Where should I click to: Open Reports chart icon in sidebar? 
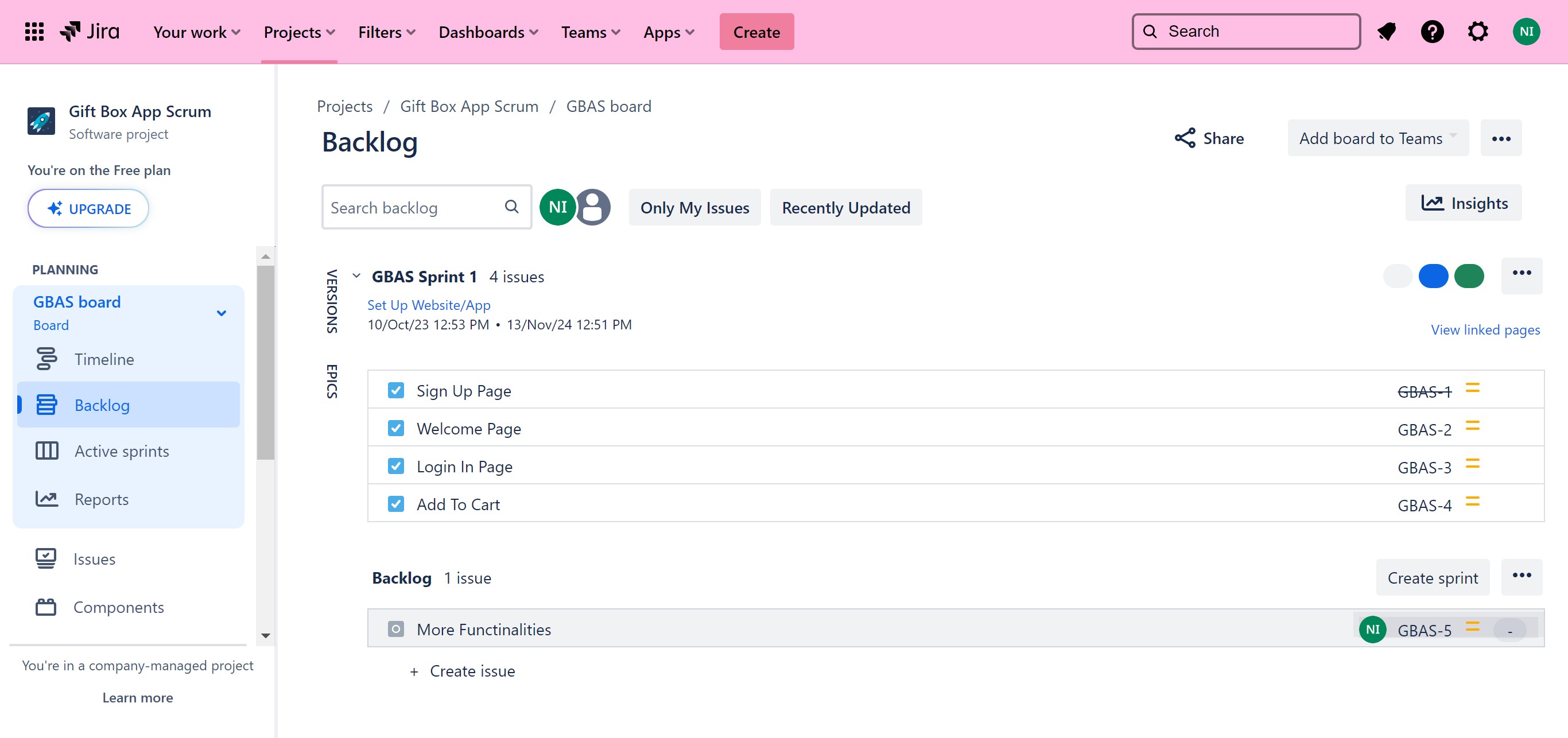46,499
